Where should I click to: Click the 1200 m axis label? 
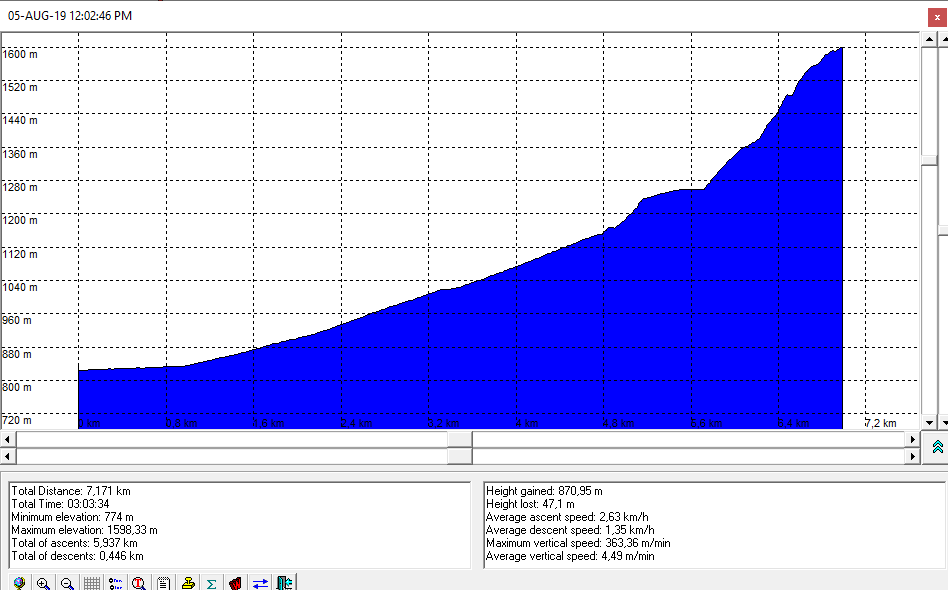tap(20, 221)
